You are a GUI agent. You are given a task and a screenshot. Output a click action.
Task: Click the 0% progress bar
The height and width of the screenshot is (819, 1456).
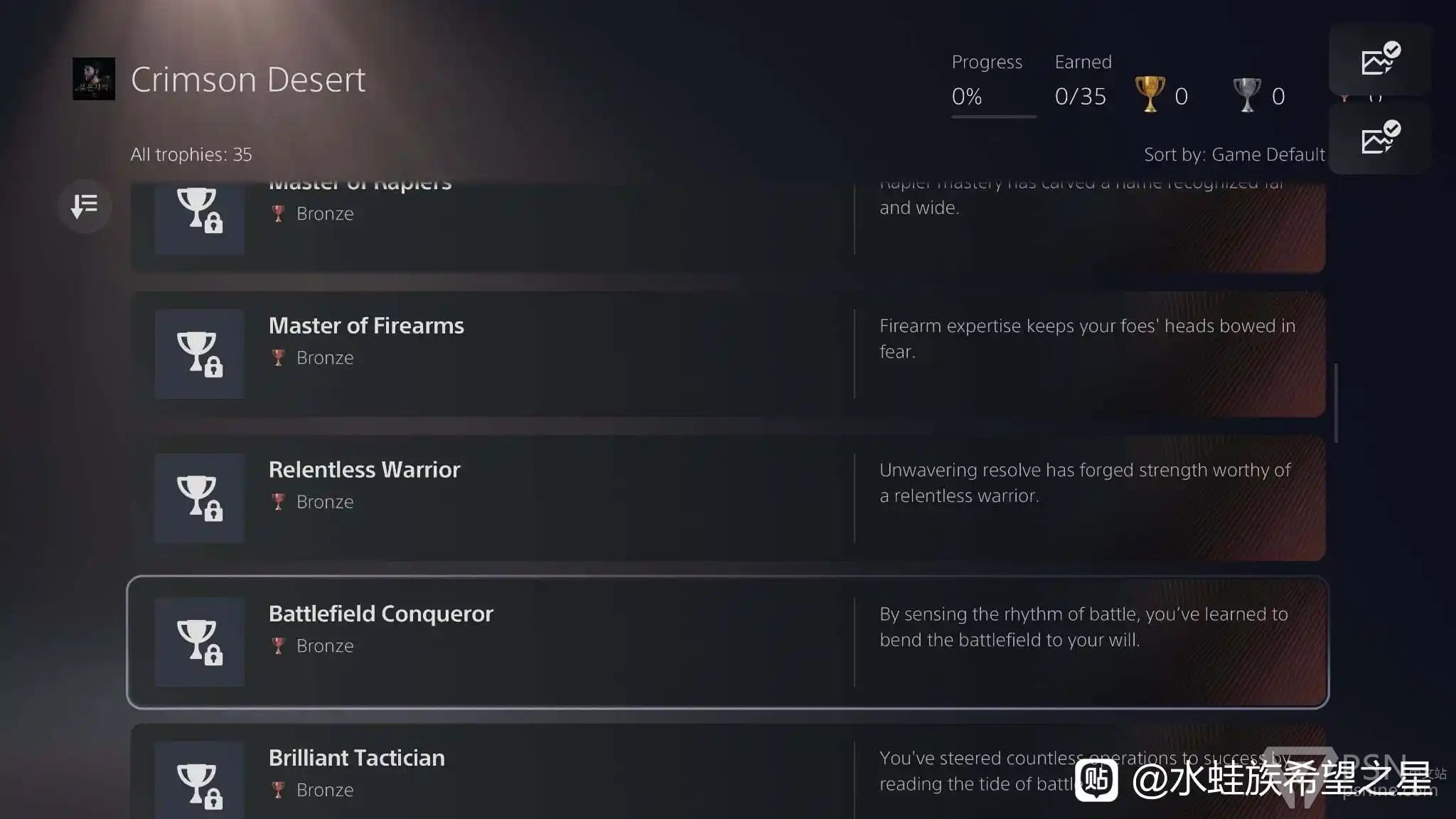coord(993,116)
